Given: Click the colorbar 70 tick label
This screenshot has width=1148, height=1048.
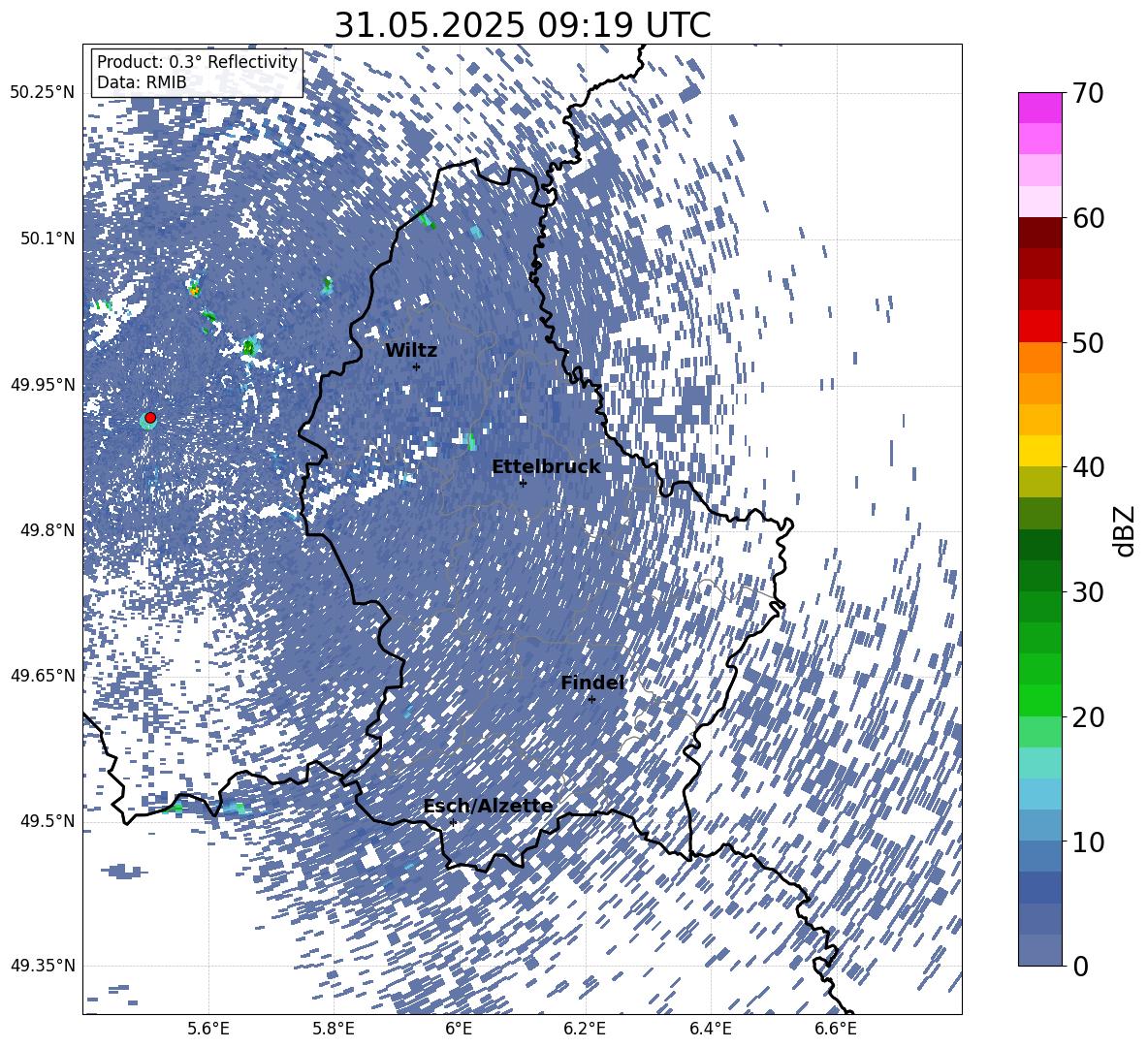Looking at the screenshot, I should pos(1088,93).
